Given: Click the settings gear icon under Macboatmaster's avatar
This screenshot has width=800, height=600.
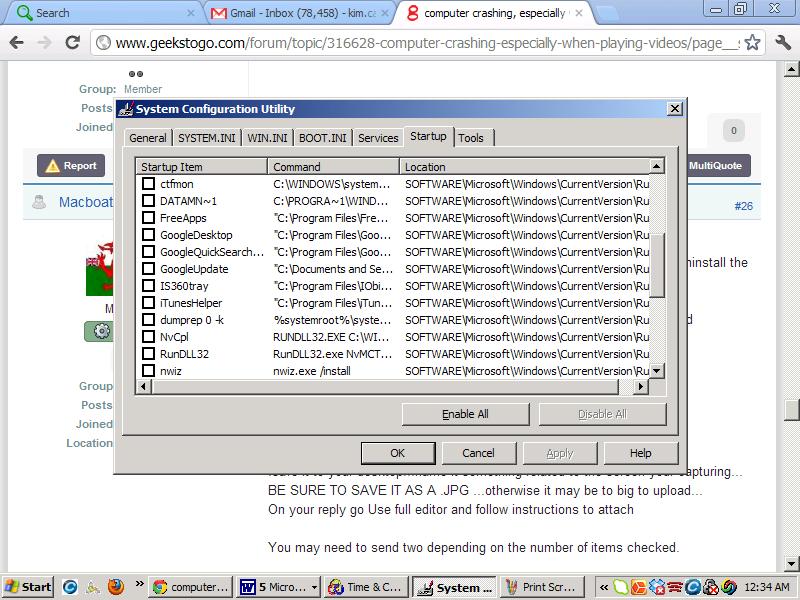Looking at the screenshot, I should tap(101, 331).
